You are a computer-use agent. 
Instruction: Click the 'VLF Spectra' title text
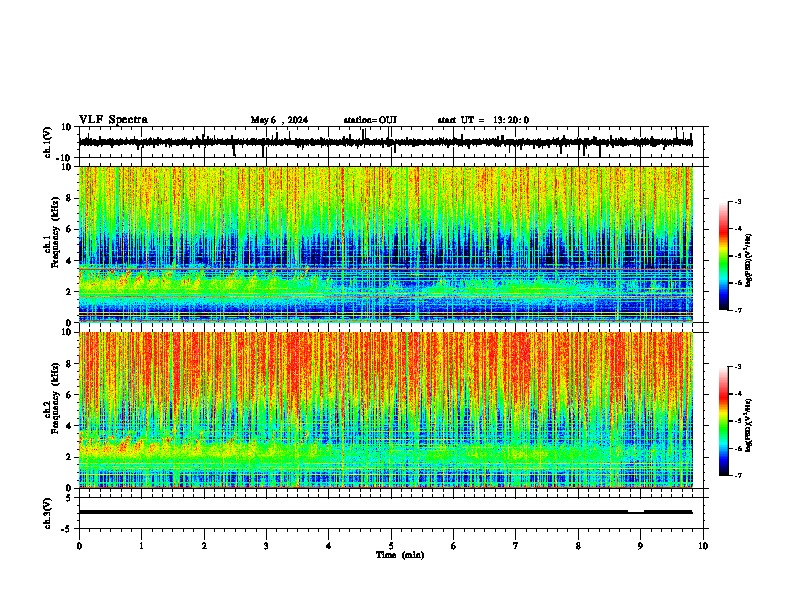113,120
